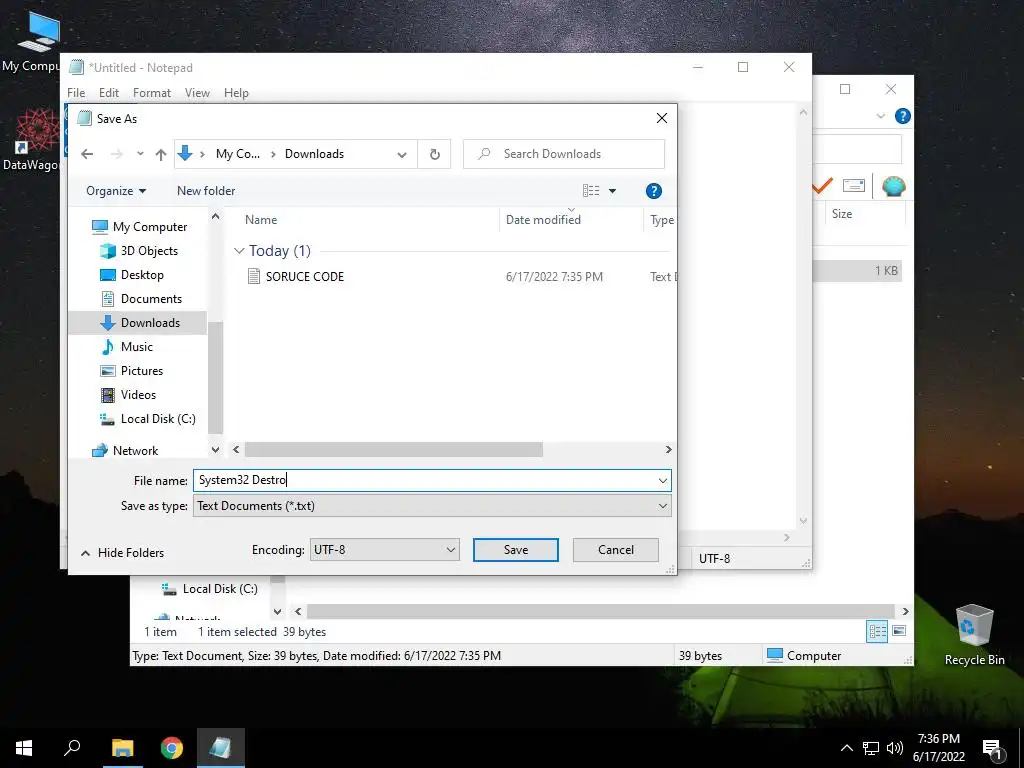Click the Search Downloads field
Image resolution: width=1024 pixels, height=768 pixels.
(564, 154)
